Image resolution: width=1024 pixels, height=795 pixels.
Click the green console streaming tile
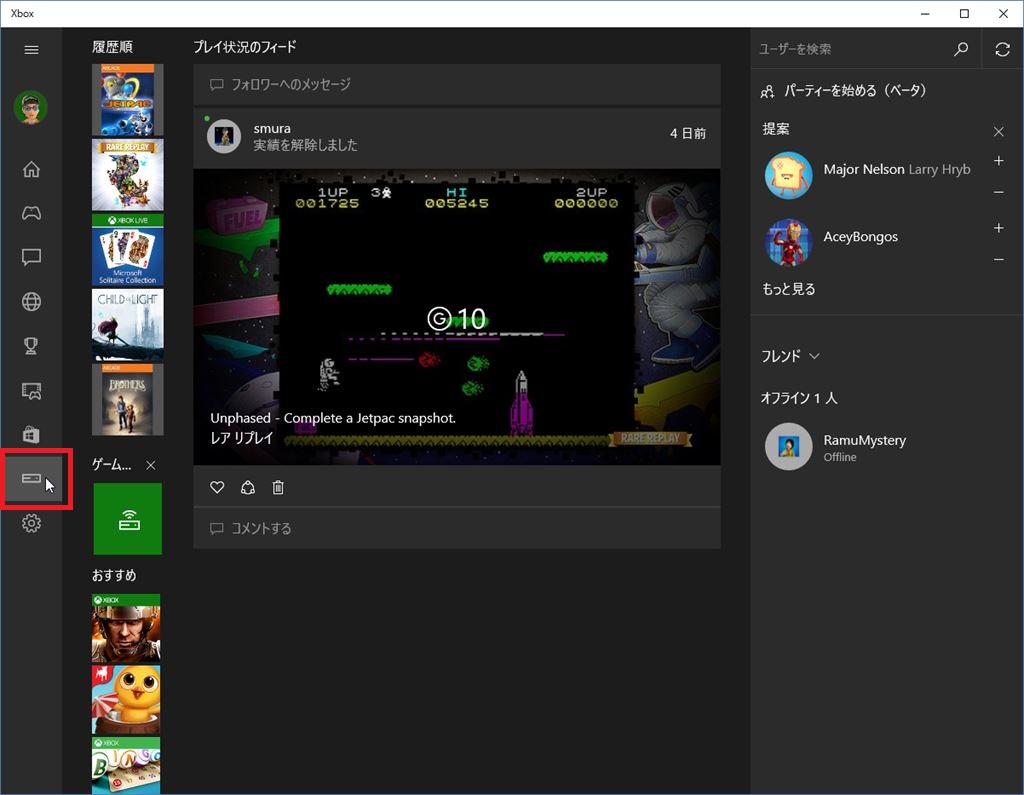pyautogui.click(x=127, y=519)
